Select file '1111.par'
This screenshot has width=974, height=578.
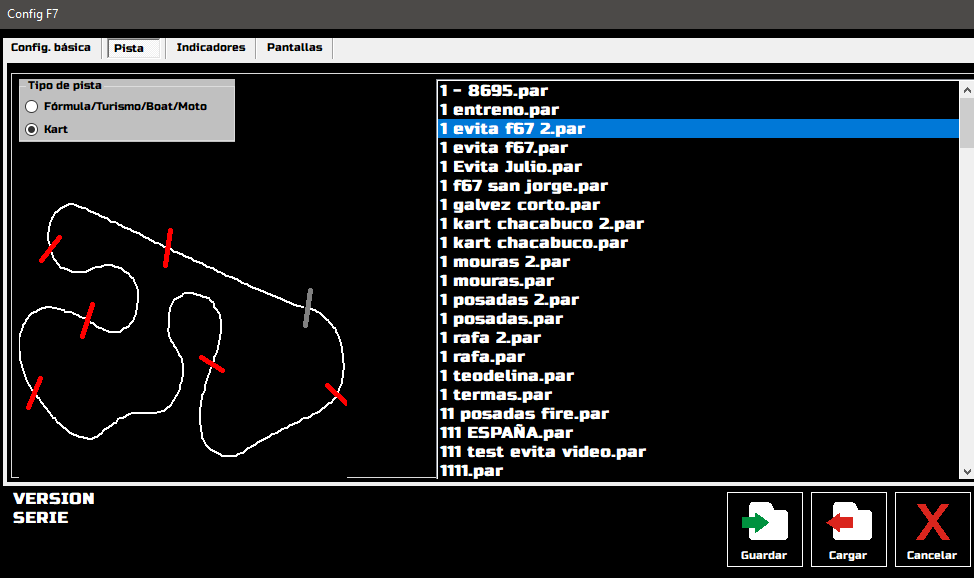699,470
